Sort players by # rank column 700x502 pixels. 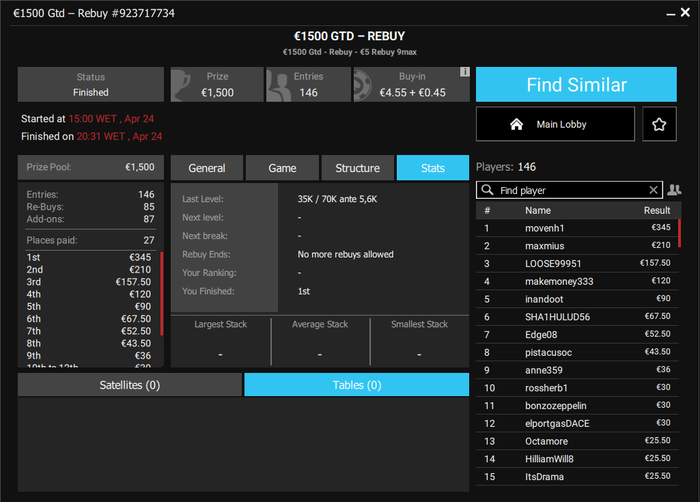[487, 210]
